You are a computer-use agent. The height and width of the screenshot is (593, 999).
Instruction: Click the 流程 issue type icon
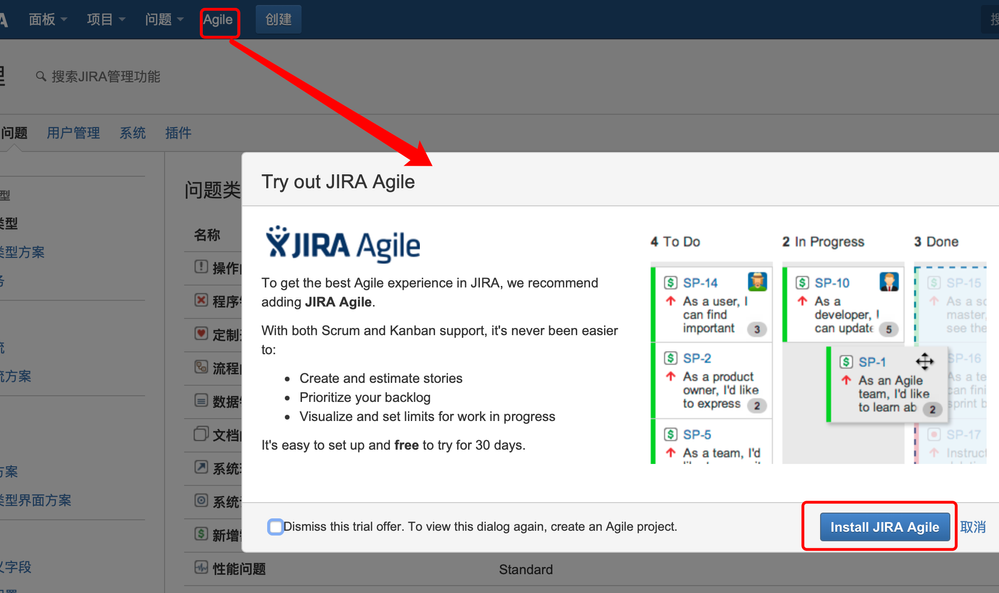[x=201, y=367]
